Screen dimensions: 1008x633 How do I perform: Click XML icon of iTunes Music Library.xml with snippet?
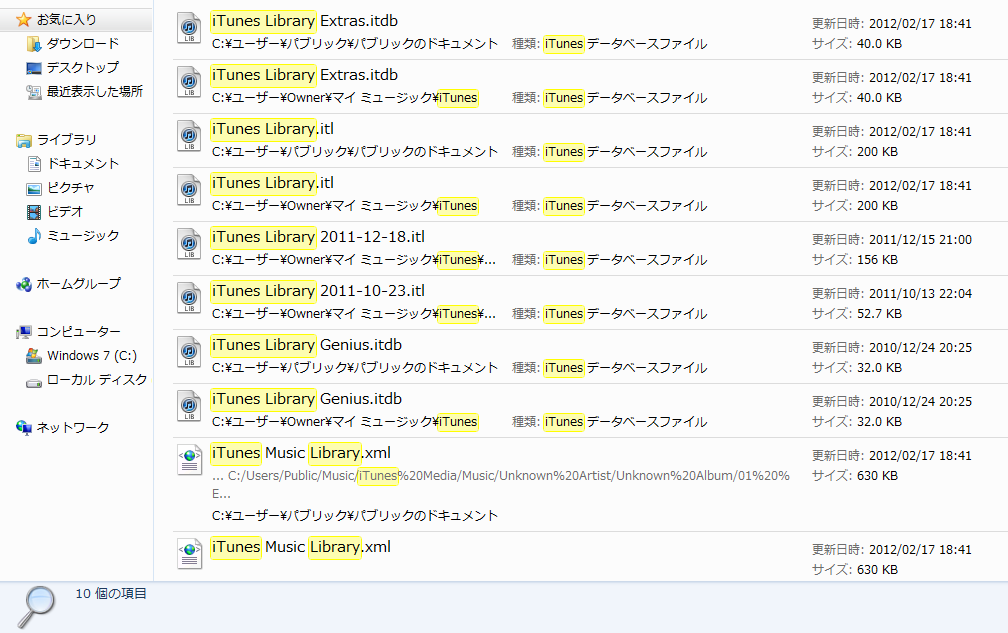click(190, 459)
